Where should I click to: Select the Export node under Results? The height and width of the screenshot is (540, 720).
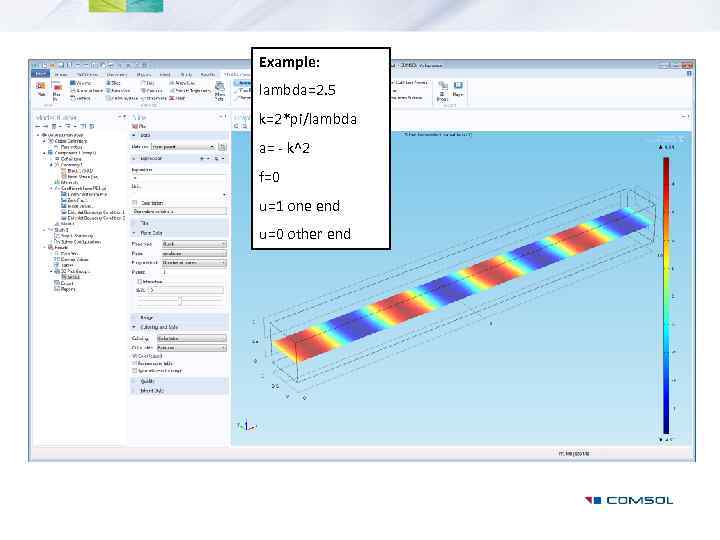[64, 283]
